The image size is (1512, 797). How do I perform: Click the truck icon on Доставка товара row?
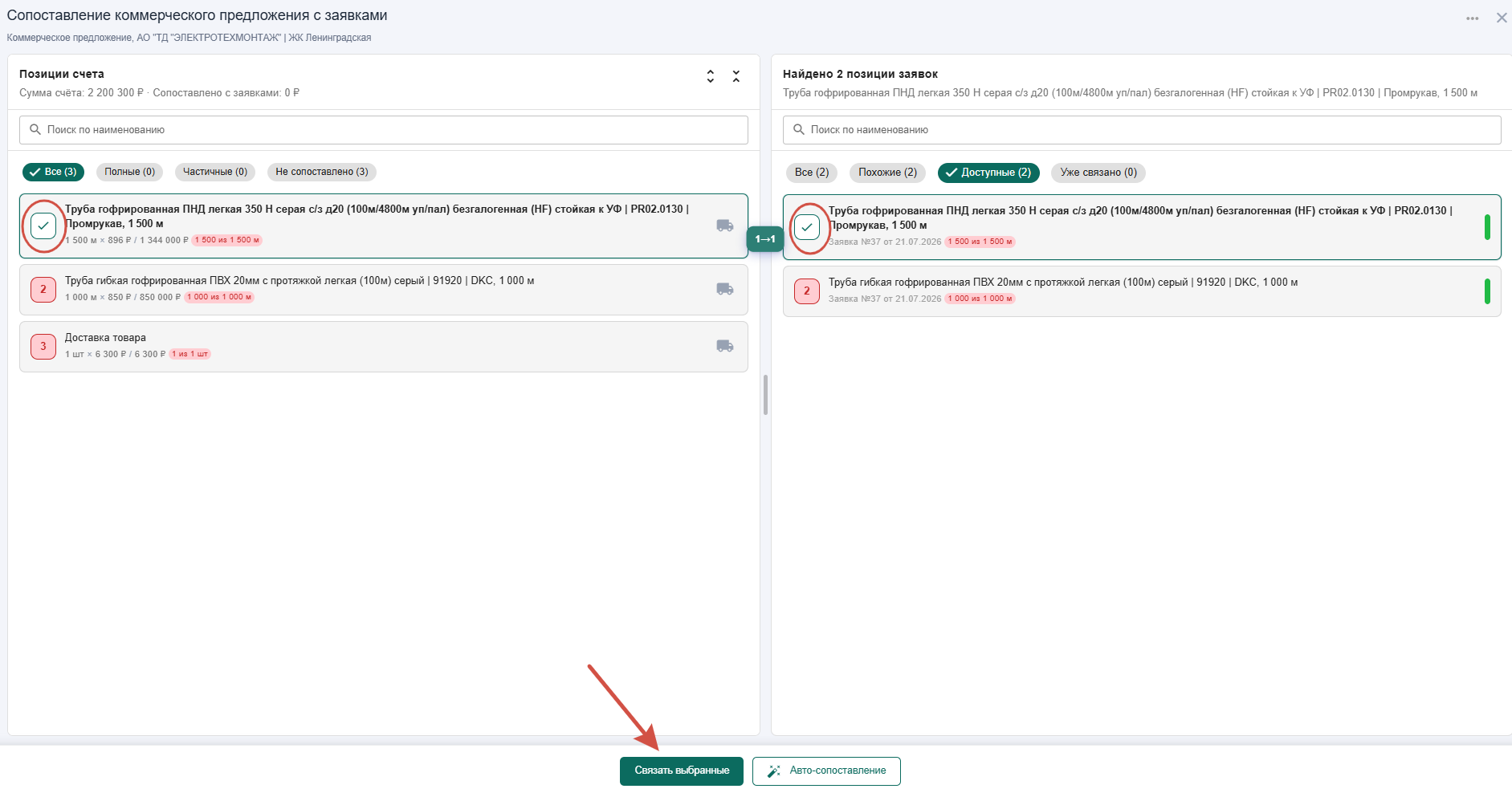pyautogui.click(x=725, y=346)
